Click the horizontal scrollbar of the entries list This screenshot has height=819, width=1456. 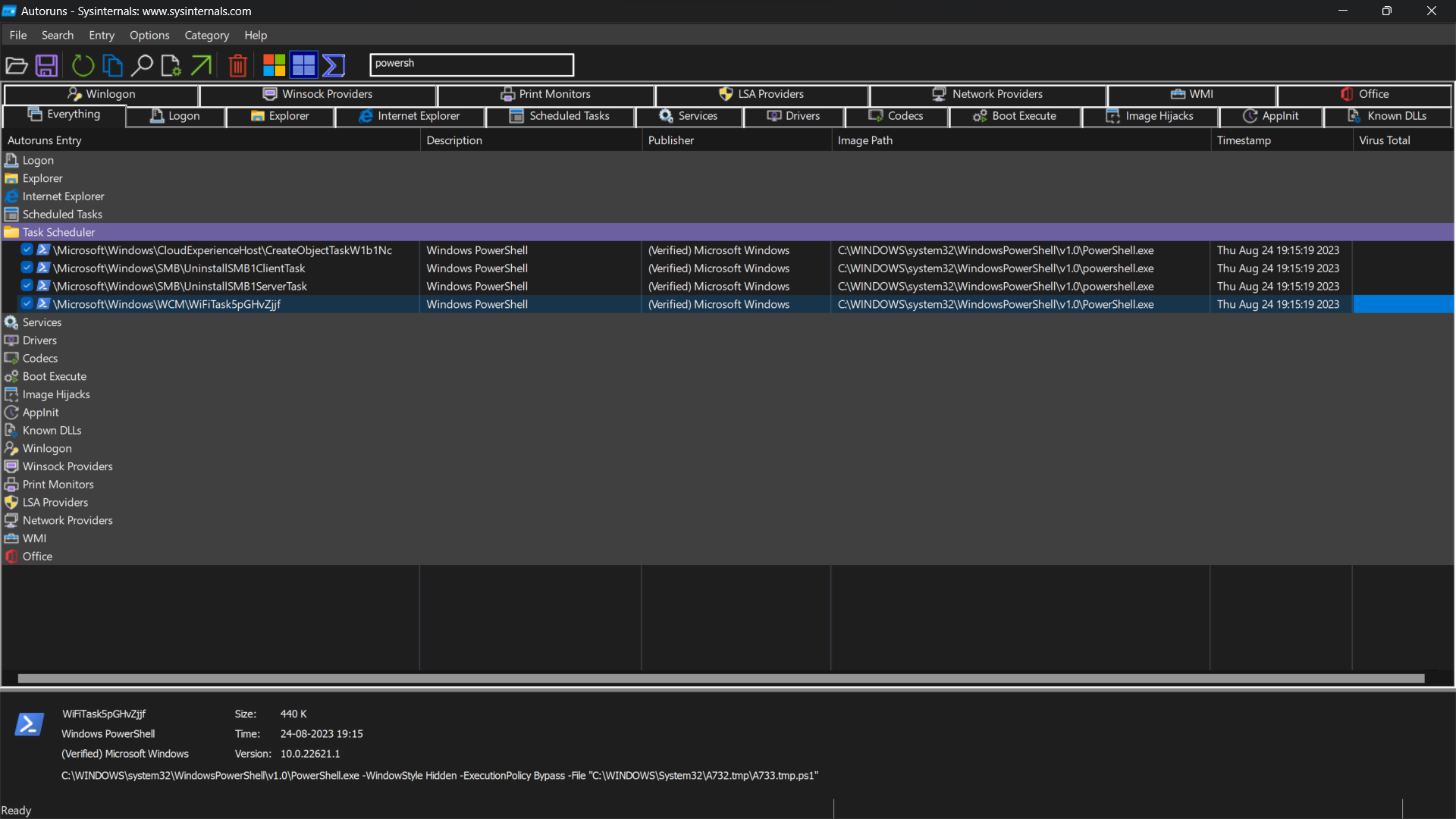coord(720,679)
